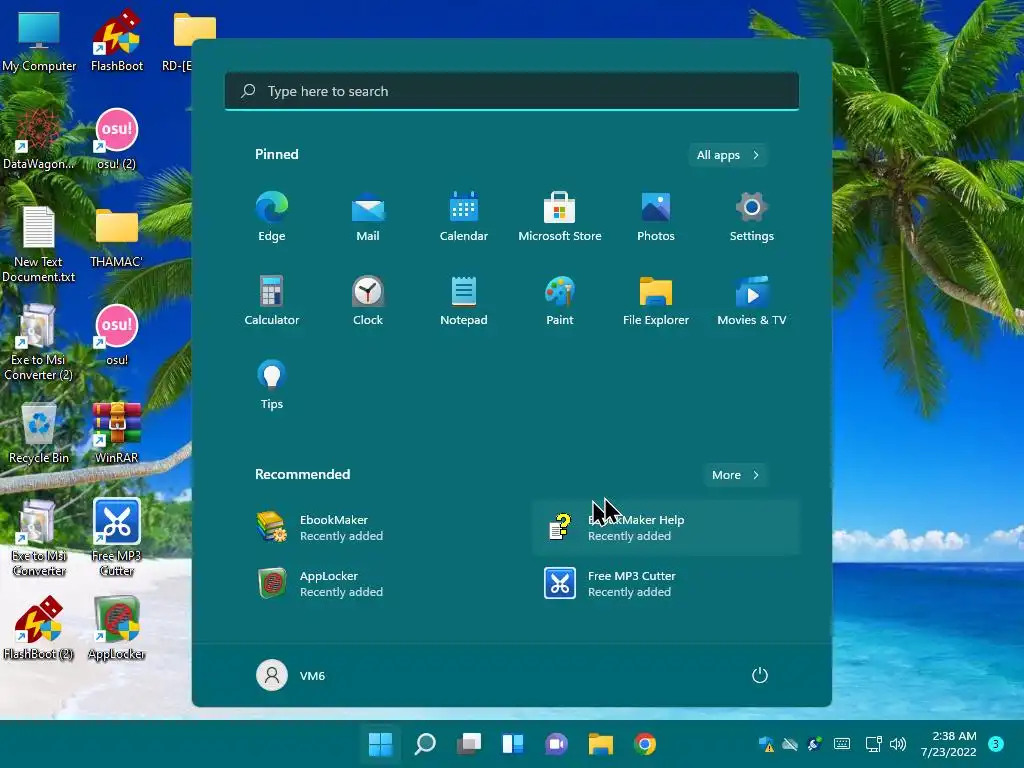The width and height of the screenshot is (1024, 768).
Task: Select the THAMAC' folder on desktop
Action: pos(117,238)
